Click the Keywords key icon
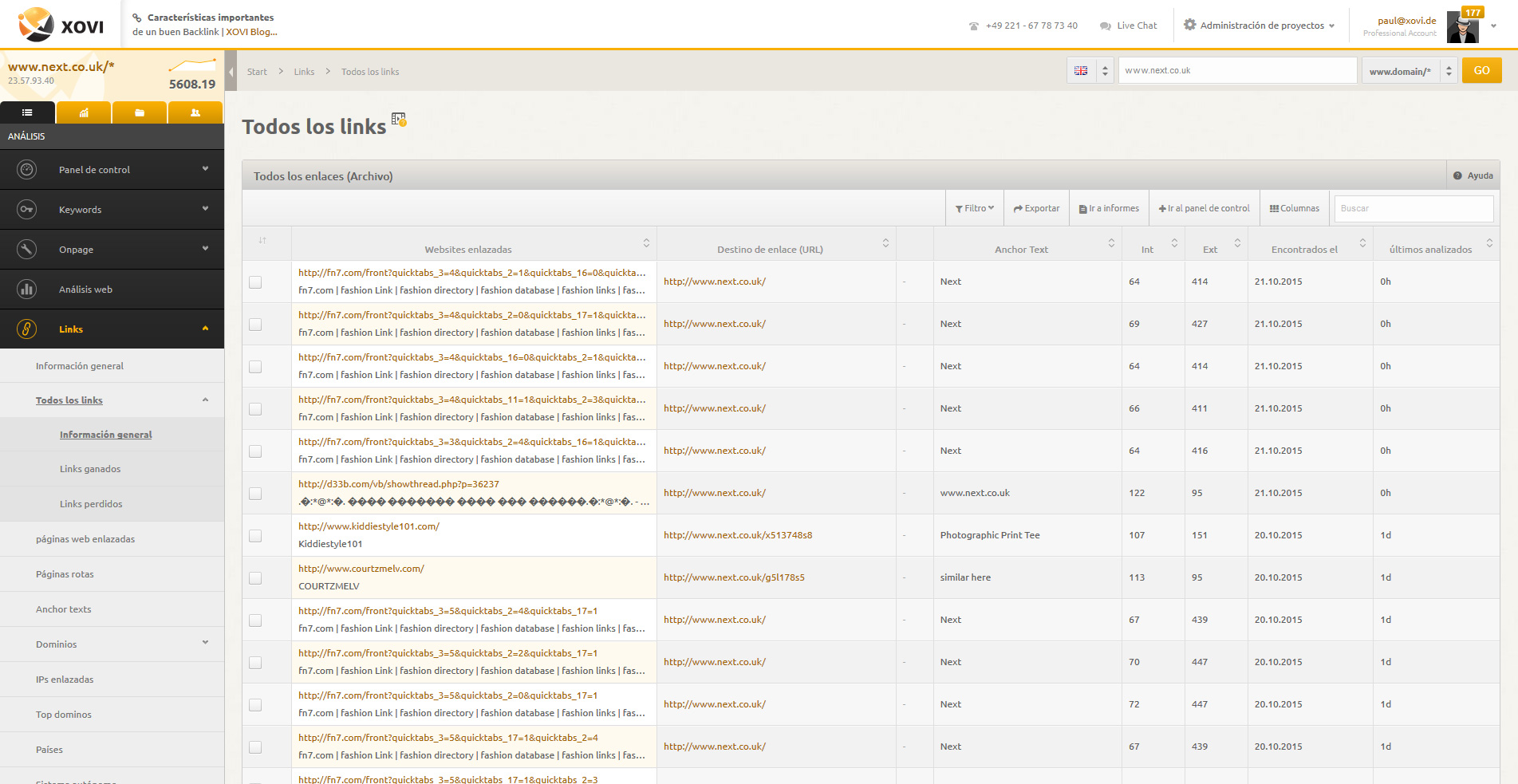 point(27,209)
